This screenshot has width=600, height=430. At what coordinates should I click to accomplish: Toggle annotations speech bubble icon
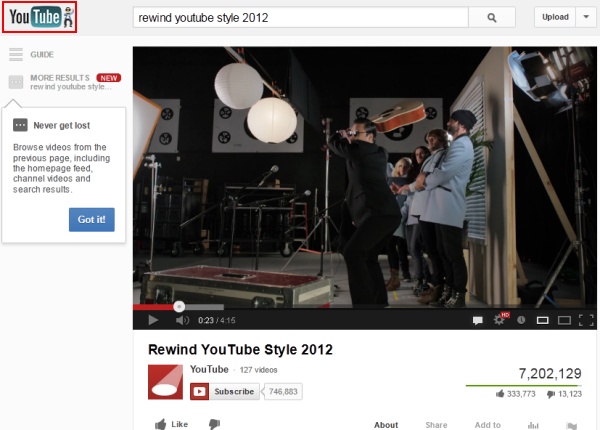(x=478, y=320)
